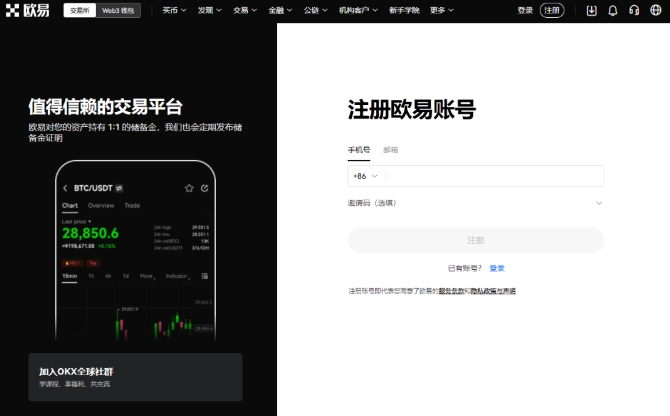The image size is (670, 416).
Task: Expand the 买币 menu
Action: [x=174, y=10]
